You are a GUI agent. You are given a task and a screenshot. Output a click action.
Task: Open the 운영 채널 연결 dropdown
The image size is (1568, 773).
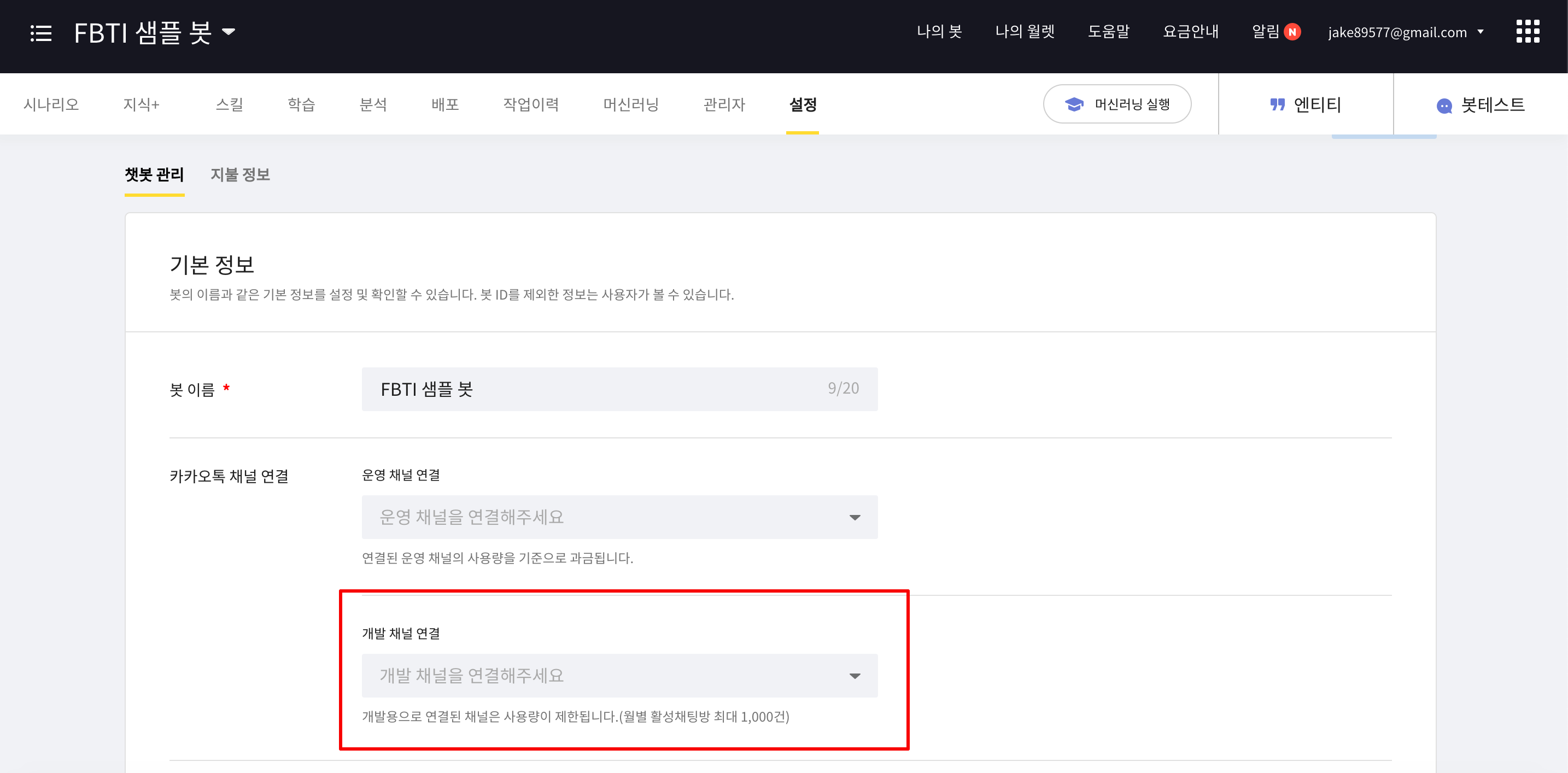pos(619,517)
